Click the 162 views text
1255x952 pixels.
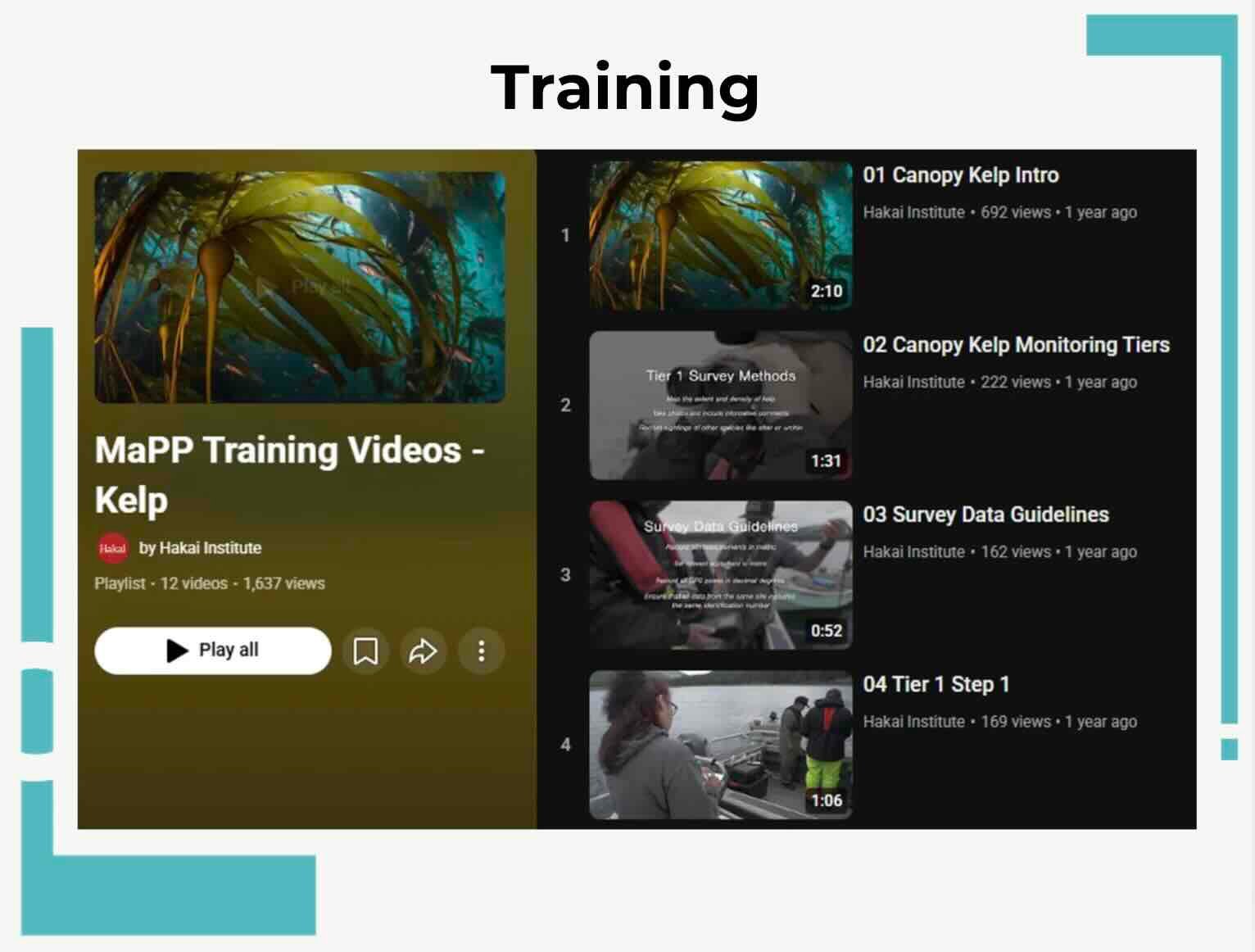click(1016, 551)
